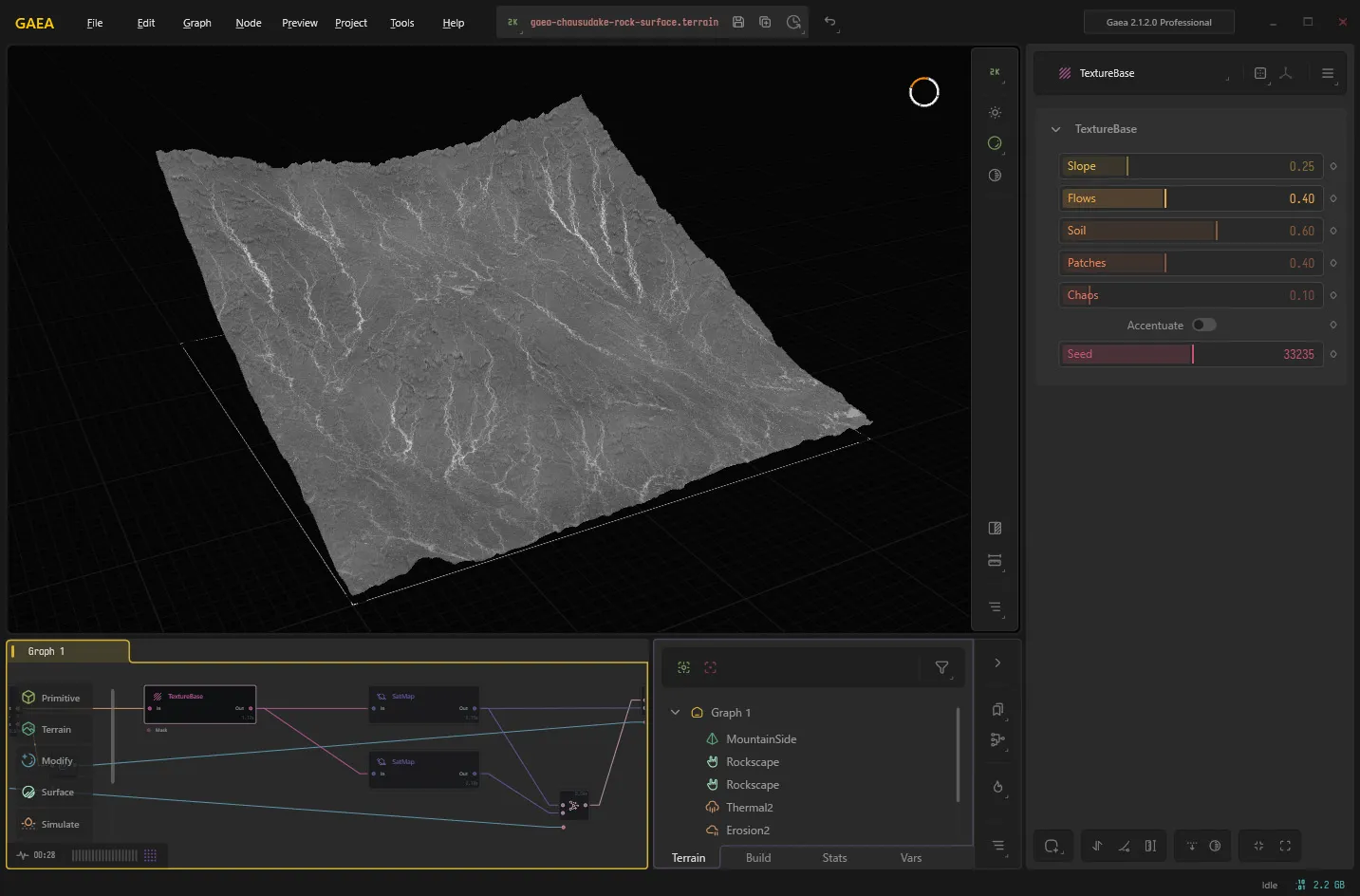This screenshot has width=1360, height=896.
Task: Click the Gaea 2.1.2.0 Professional button
Action: point(1159,22)
